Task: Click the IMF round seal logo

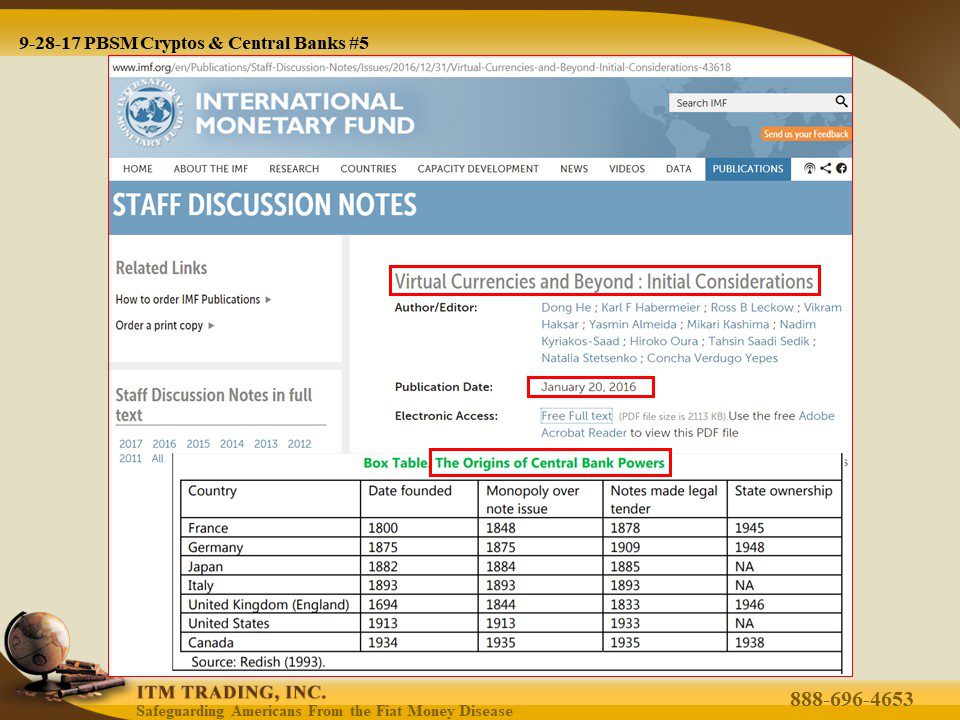Action: pyautogui.click(x=149, y=113)
